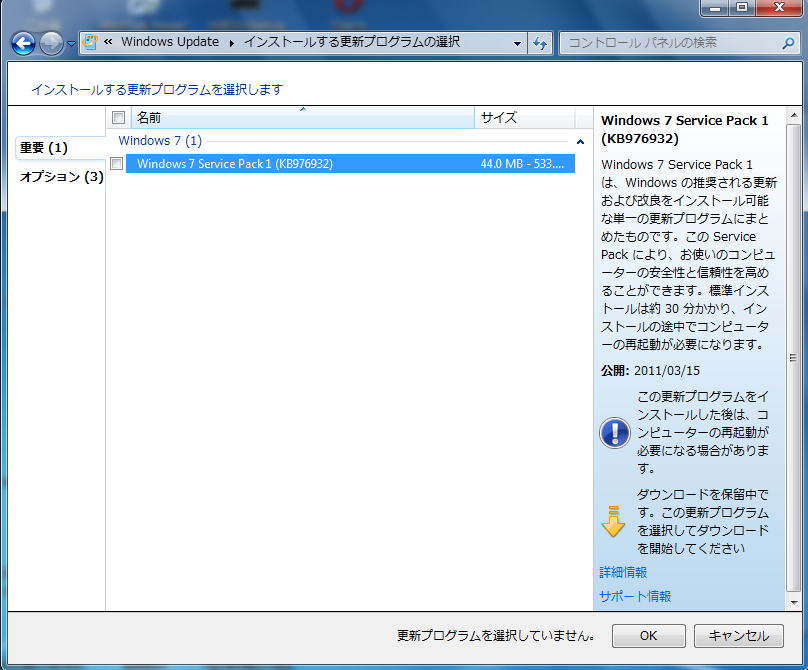808x670 pixels.
Task: Select the Windows 7 Service Pack 1 (KB976932) row
Action: click(350, 164)
